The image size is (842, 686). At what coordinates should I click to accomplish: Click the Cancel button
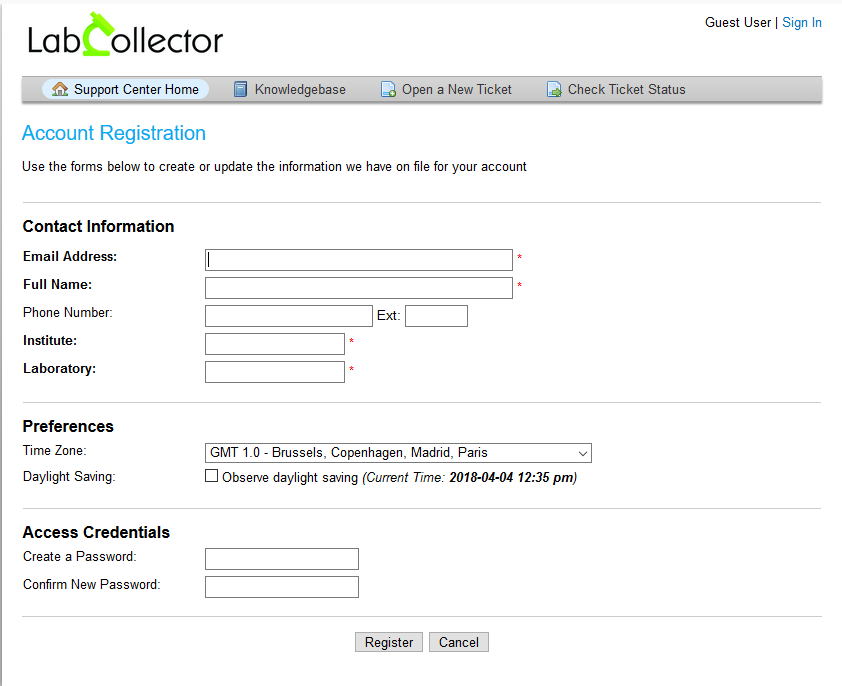pyautogui.click(x=459, y=642)
